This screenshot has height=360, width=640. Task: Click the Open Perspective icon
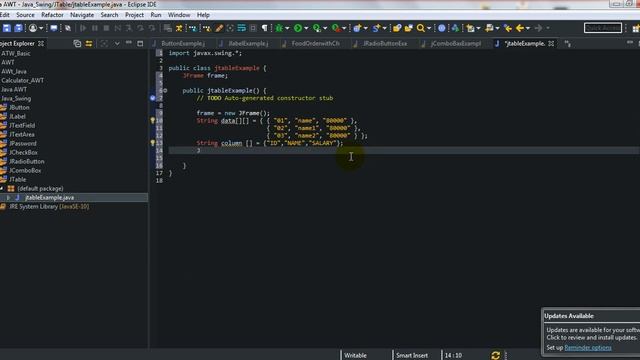click(635, 28)
